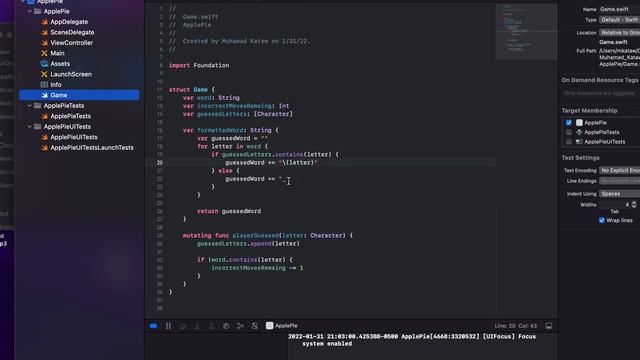Click the Step Over debug icon
The height and width of the screenshot is (360, 640).
click(x=183, y=326)
